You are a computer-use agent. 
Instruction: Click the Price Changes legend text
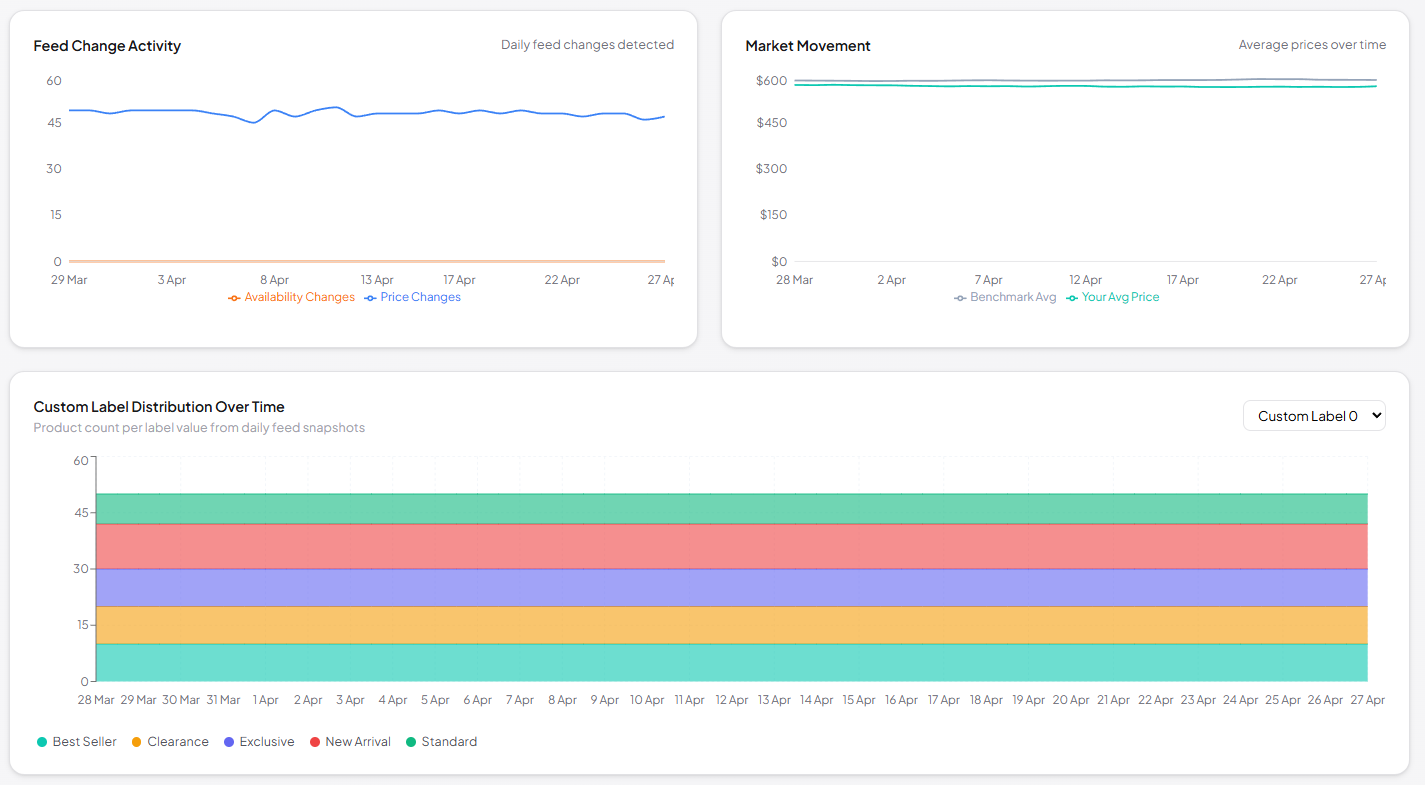pos(420,296)
